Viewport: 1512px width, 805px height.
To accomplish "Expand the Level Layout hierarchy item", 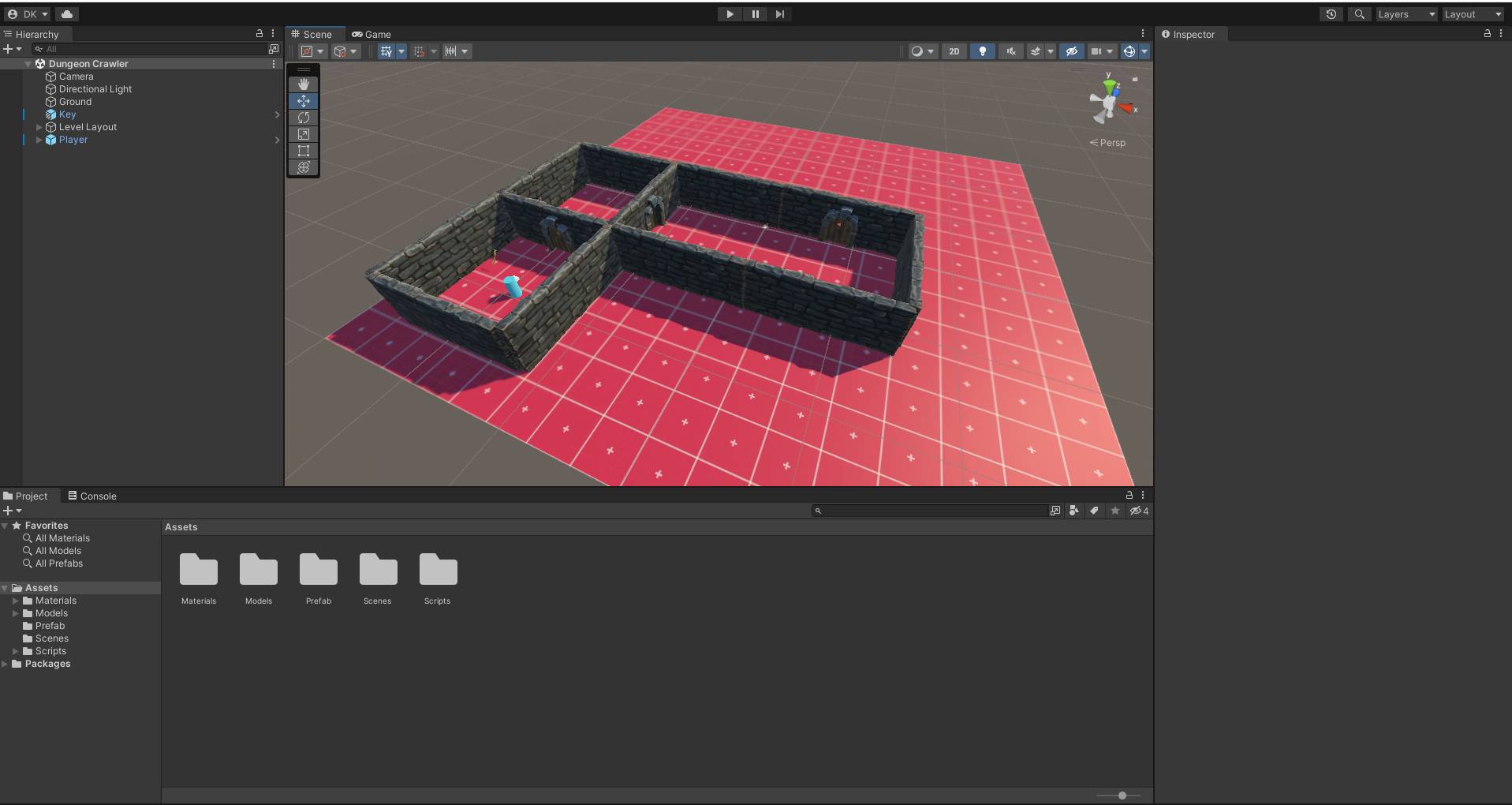I will click(39, 127).
